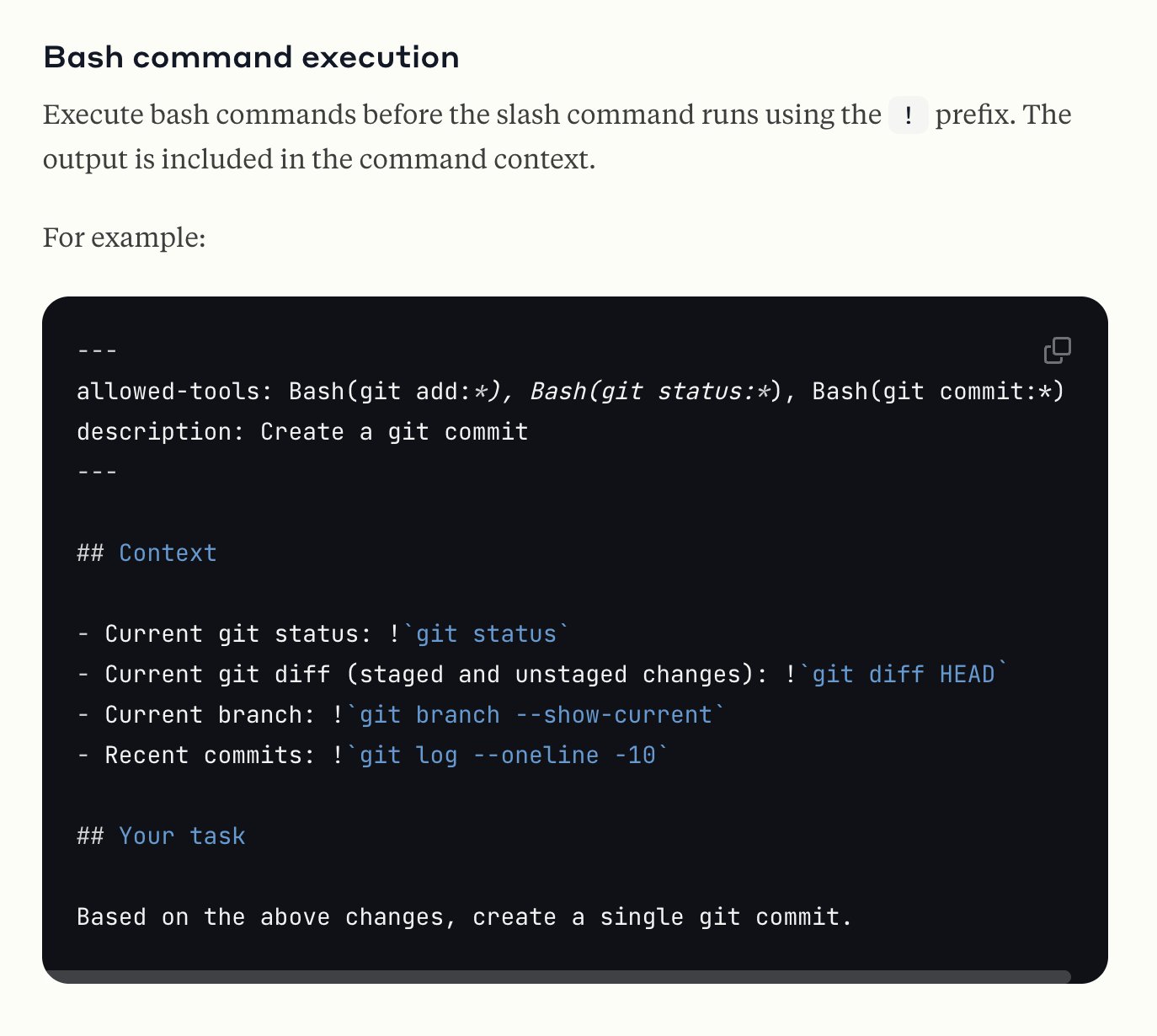The width and height of the screenshot is (1157, 1036).
Task: Click the "## Context" heading in code
Action: point(147,553)
